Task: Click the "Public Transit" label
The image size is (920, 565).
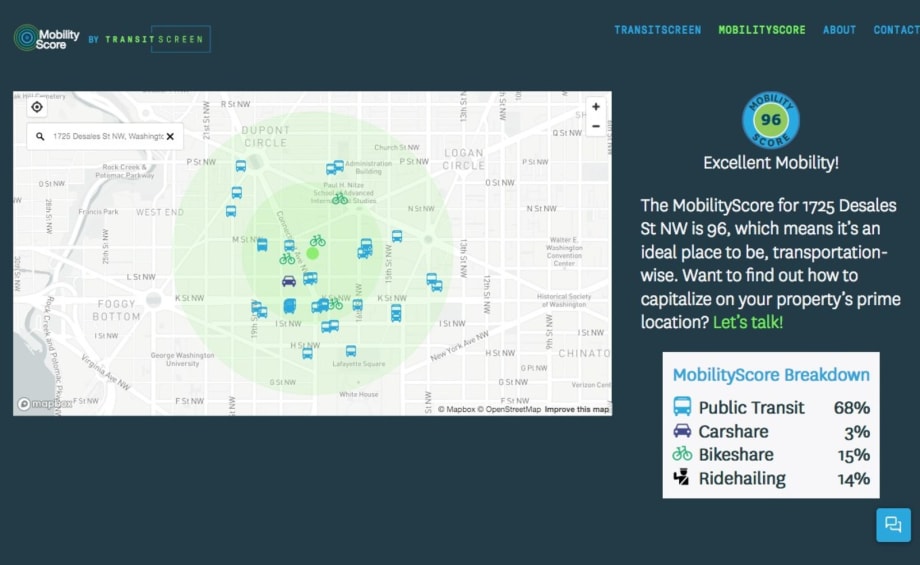Action: [751, 407]
